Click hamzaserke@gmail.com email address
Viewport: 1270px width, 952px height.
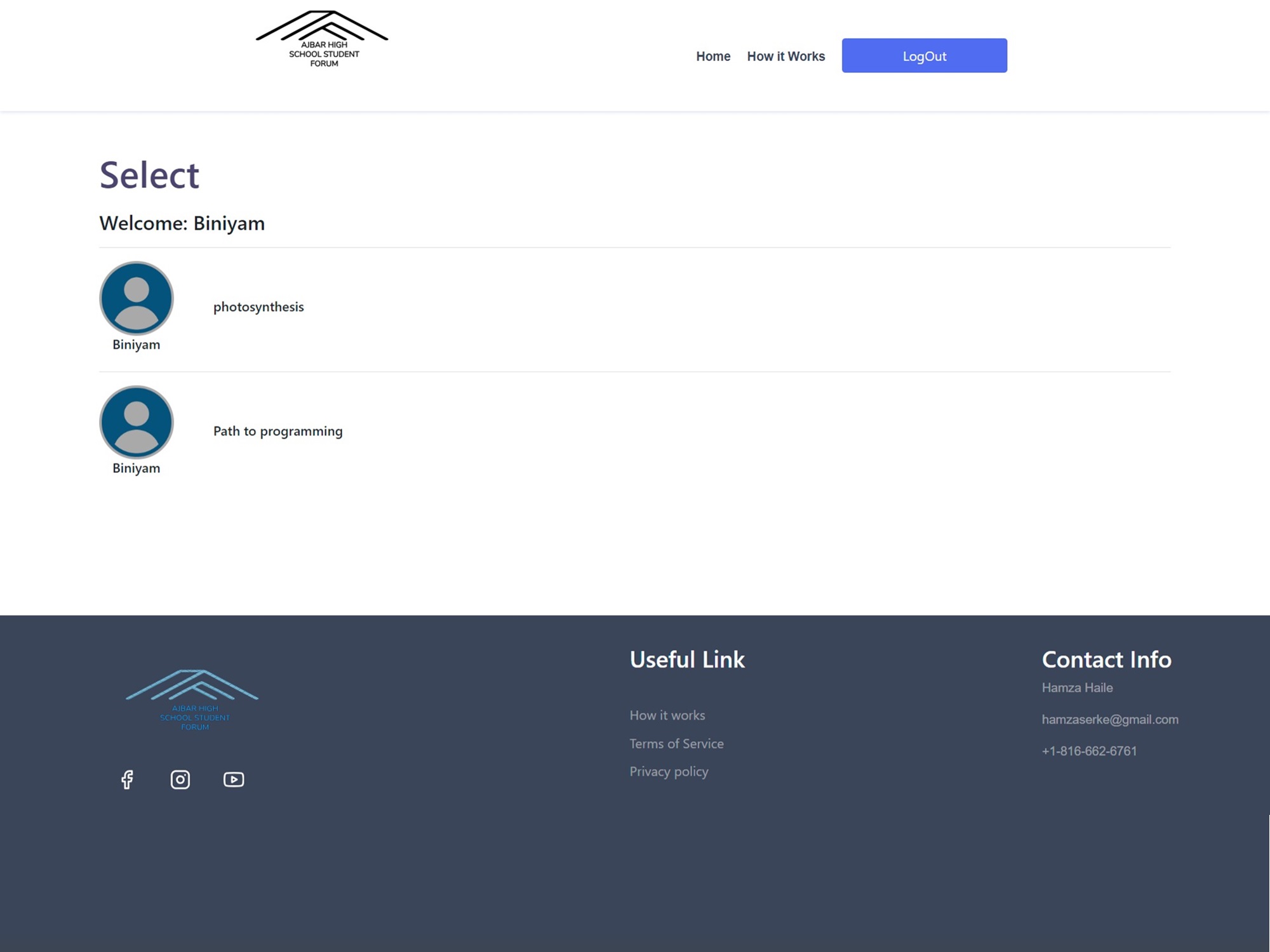(x=1109, y=720)
